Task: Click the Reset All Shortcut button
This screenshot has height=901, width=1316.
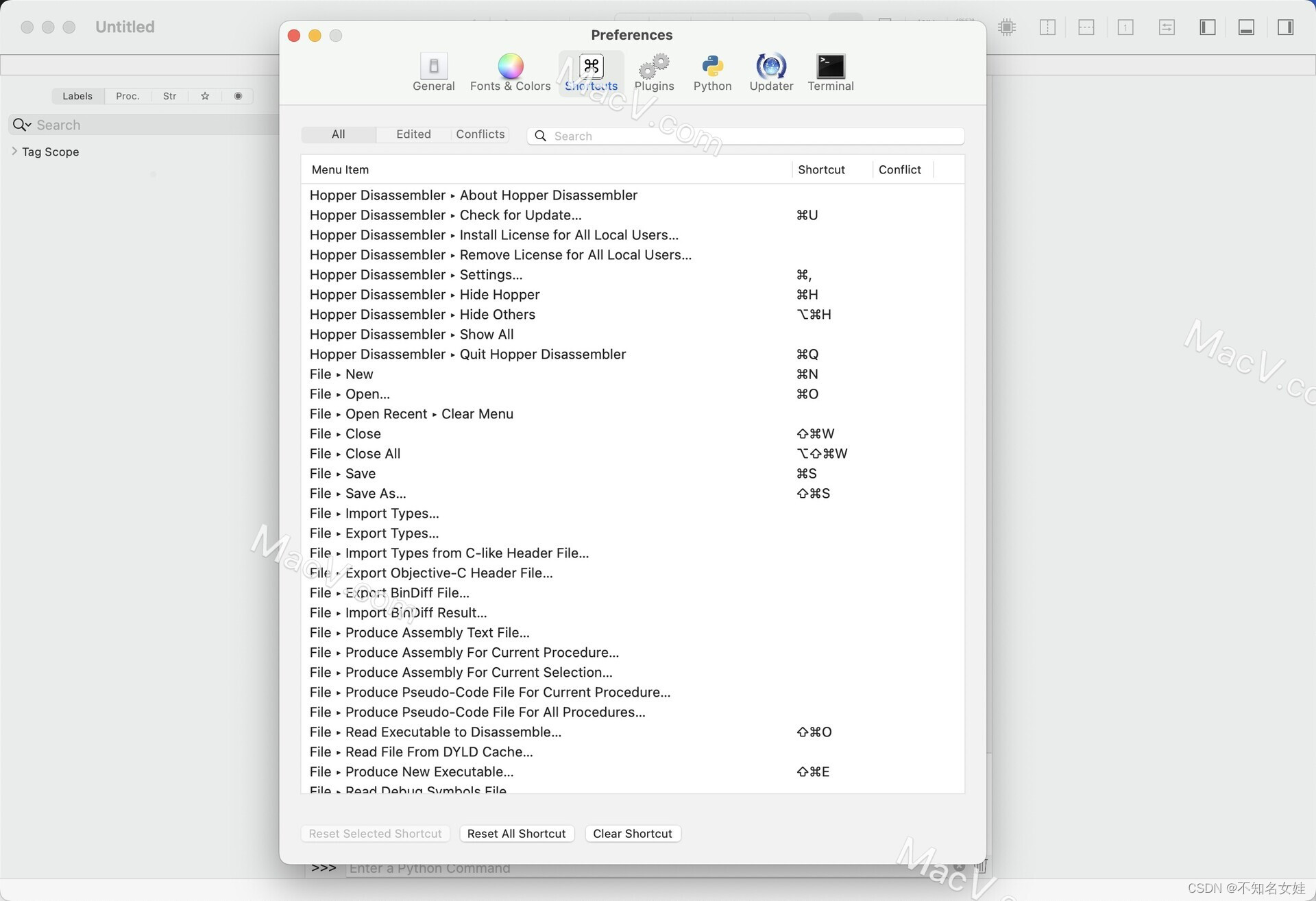Action: pos(517,834)
